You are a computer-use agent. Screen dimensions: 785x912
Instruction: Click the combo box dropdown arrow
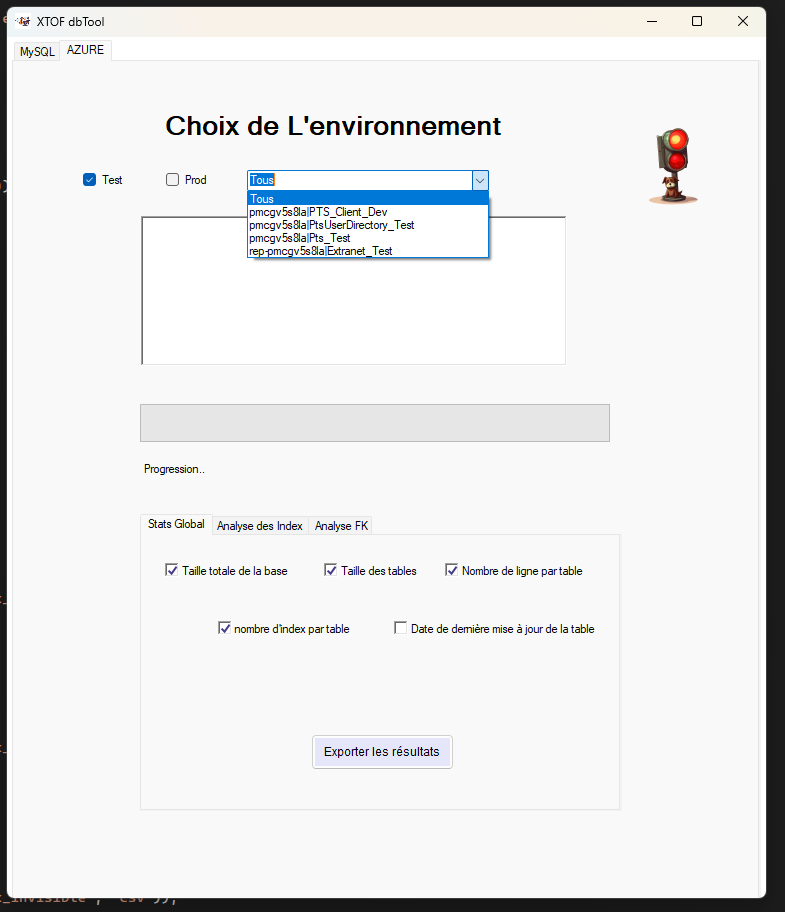pyautogui.click(x=480, y=180)
